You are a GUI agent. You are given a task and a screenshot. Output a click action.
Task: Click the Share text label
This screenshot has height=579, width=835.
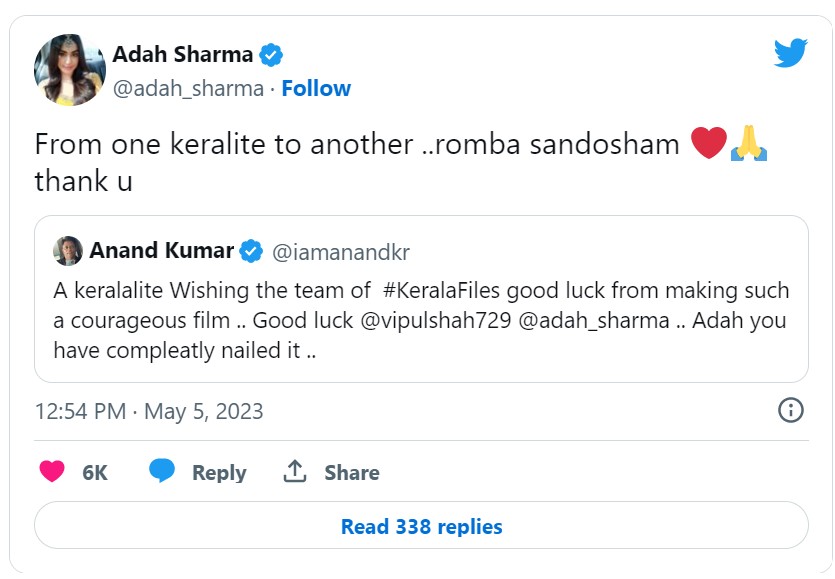click(x=351, y=473)
